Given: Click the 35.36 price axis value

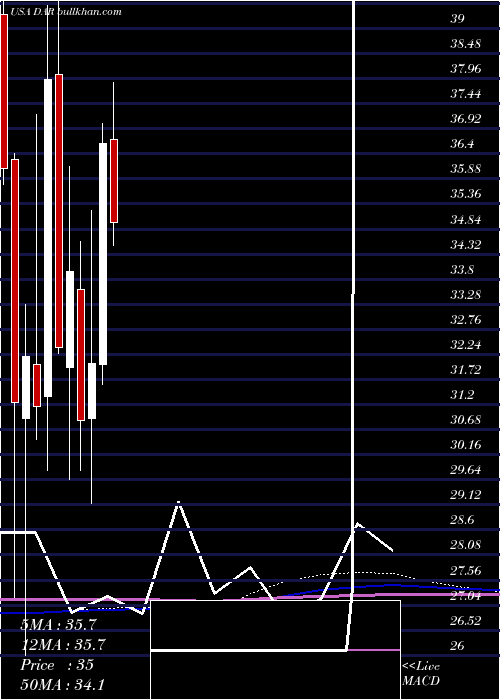Looking at the screenshot, I should pos(465,194).
